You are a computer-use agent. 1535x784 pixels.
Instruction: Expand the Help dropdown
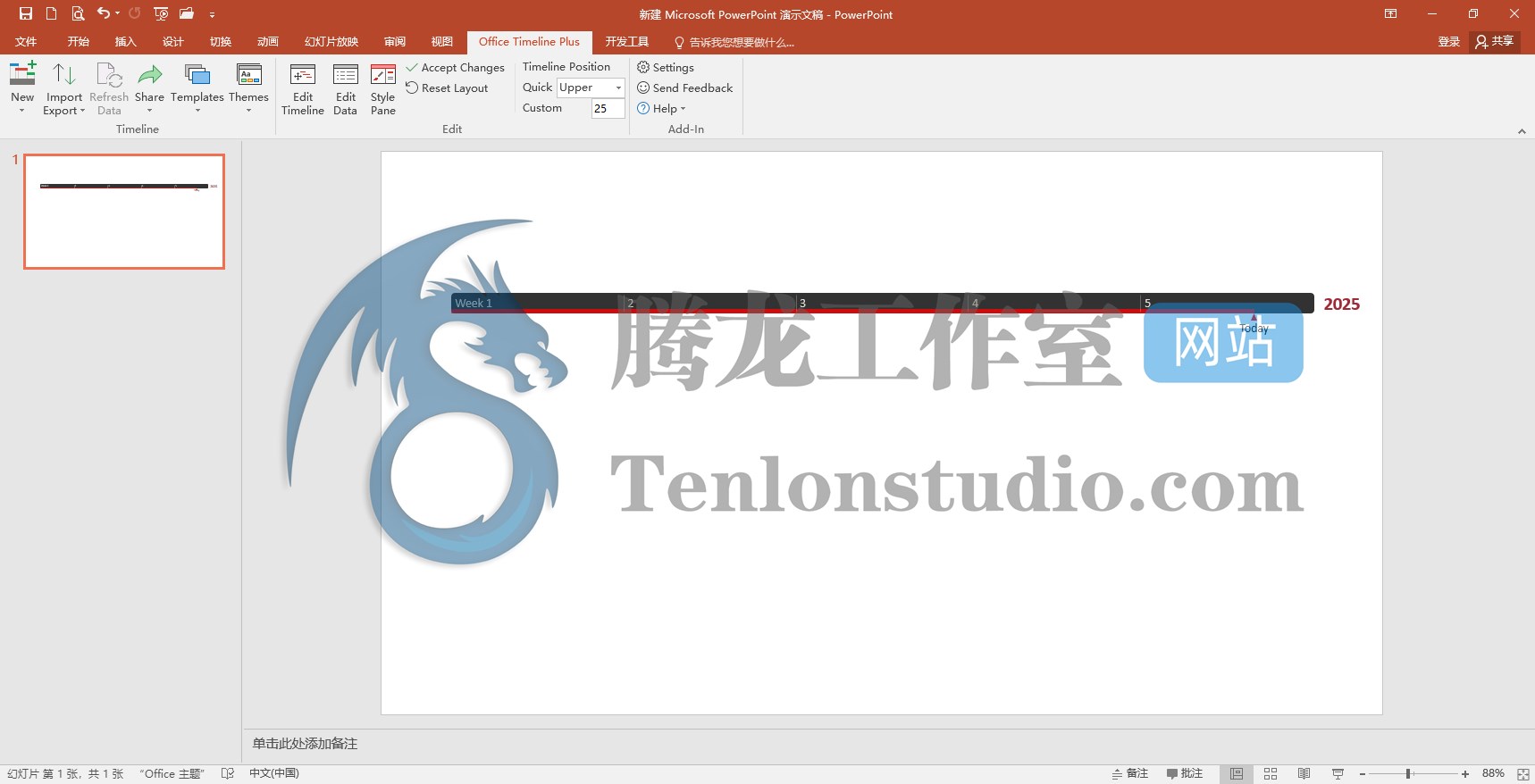pos(661,109)
